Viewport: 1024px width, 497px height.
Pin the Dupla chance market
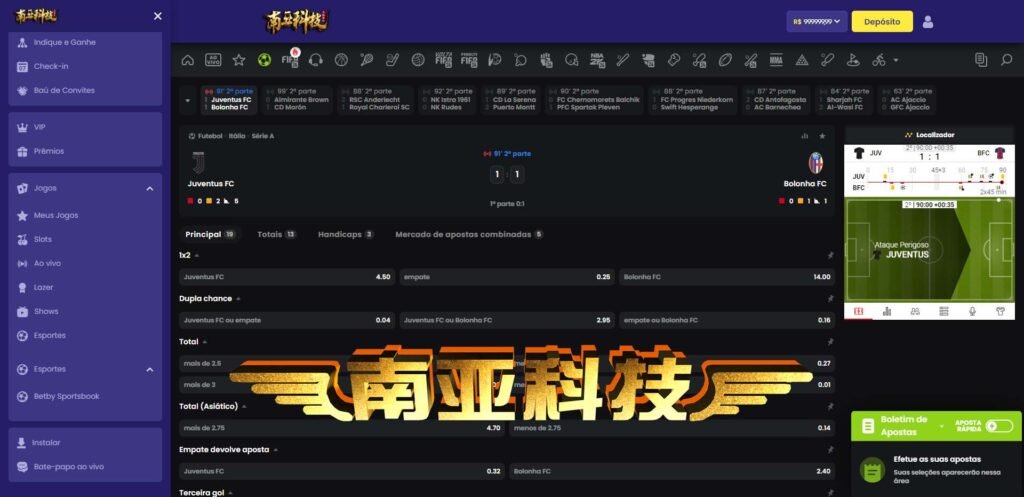pyautogui.click(x=829, y=298)
